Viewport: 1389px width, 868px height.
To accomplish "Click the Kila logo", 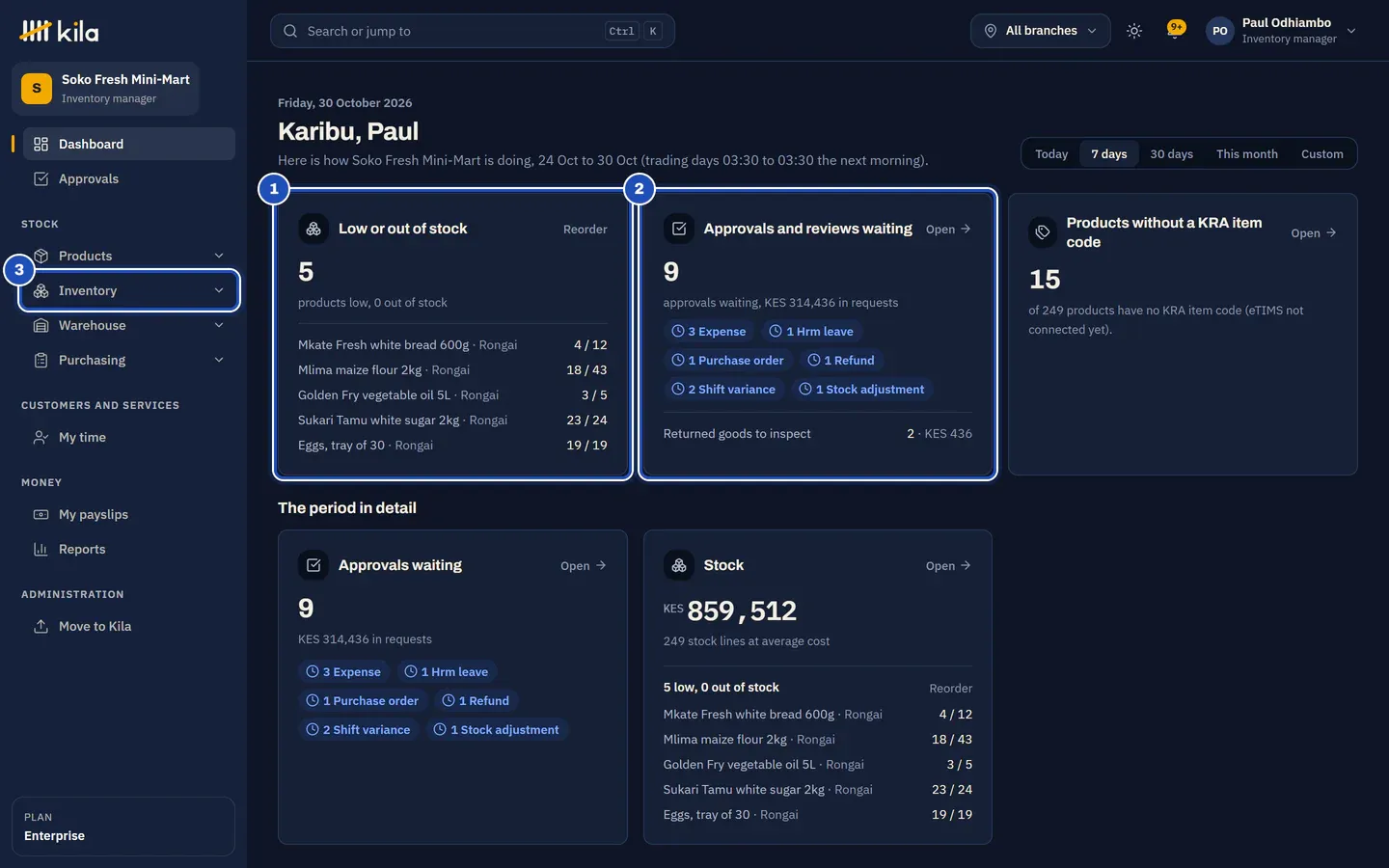I will pyautogui.click(x=59, y=31).
